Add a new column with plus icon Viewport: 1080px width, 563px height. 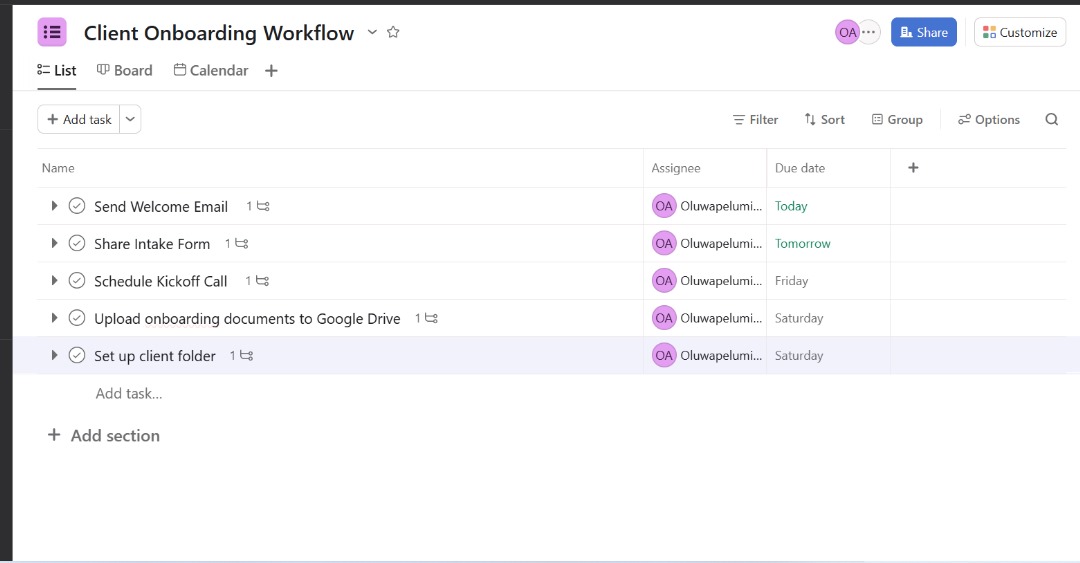click(913, 168)
